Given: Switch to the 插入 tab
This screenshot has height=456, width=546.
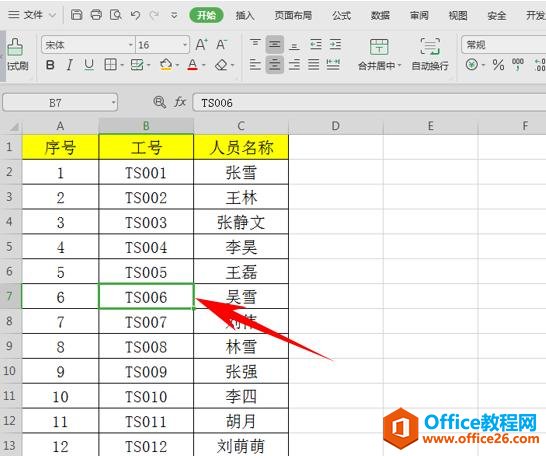Looking at the screenshot, I should tap(245, 15).
